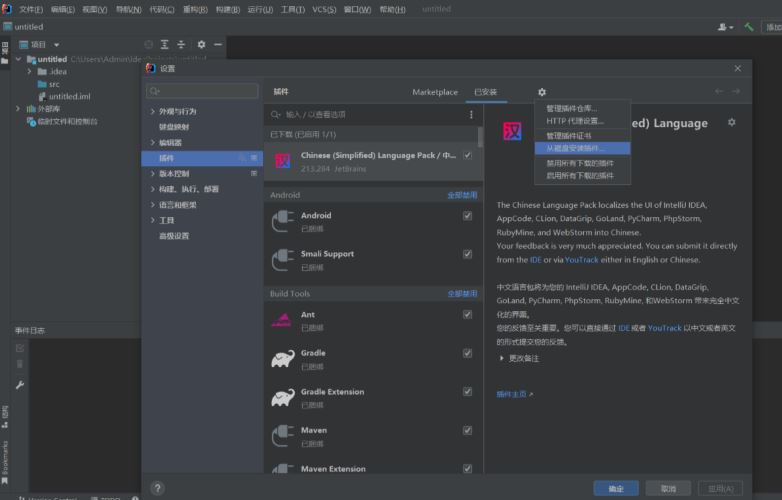Click the gear beside plugin title
This screenshot has height=500, width=782.
click(x=732, y=122)
